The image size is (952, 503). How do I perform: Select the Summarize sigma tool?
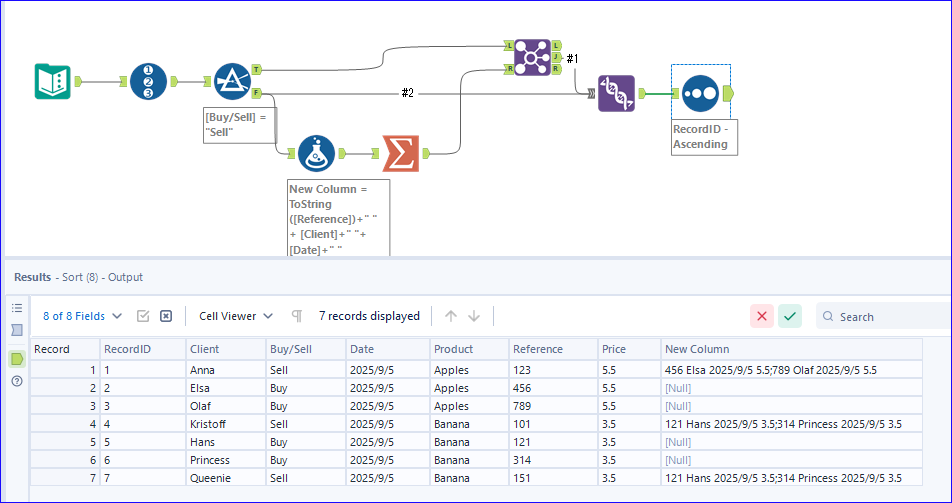coord(401,154)
